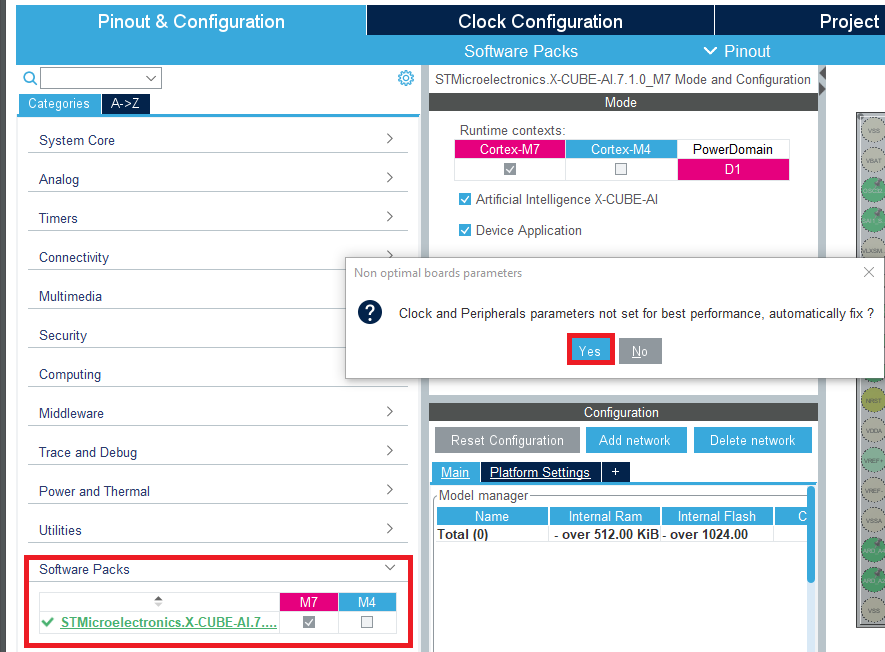Click the question mark dialog icon
The height and width of the screenshot is (652, 885).
370,312
